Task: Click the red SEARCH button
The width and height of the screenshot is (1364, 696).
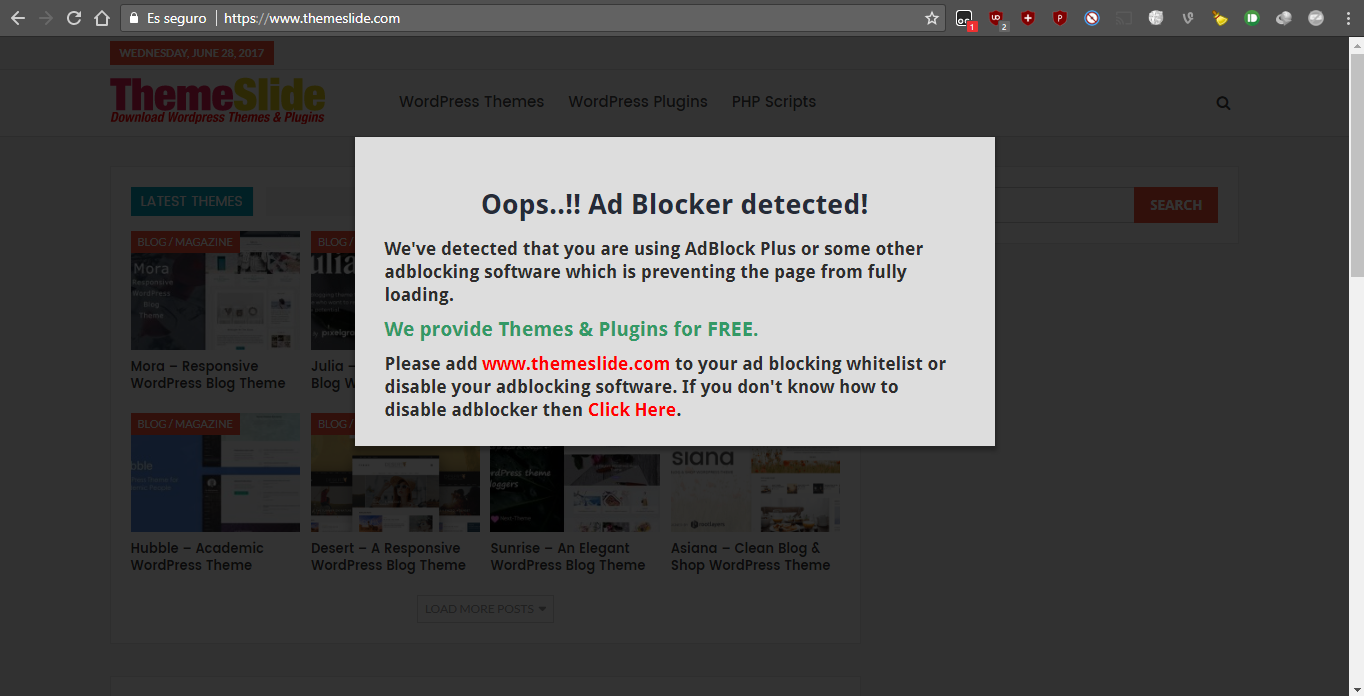Action: (1176, 205)
